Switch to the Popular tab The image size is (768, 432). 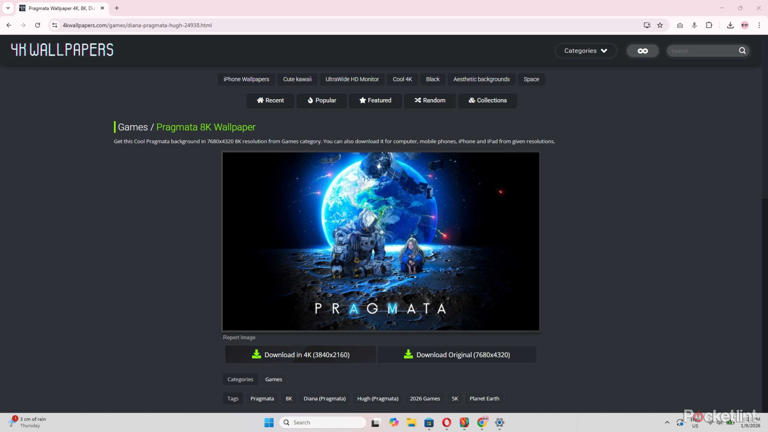coord(321,100)
